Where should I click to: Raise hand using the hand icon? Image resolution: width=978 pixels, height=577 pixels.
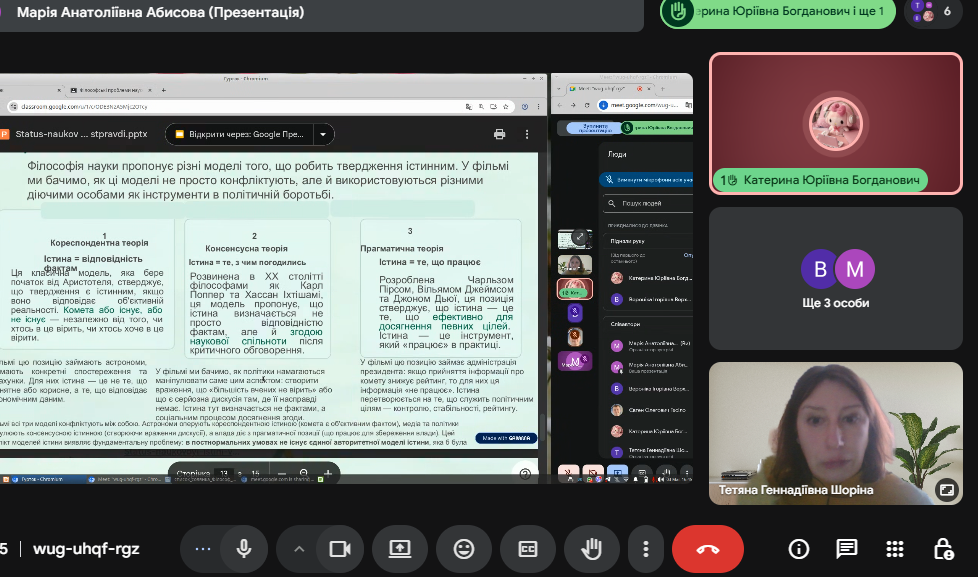coord(591,548)
